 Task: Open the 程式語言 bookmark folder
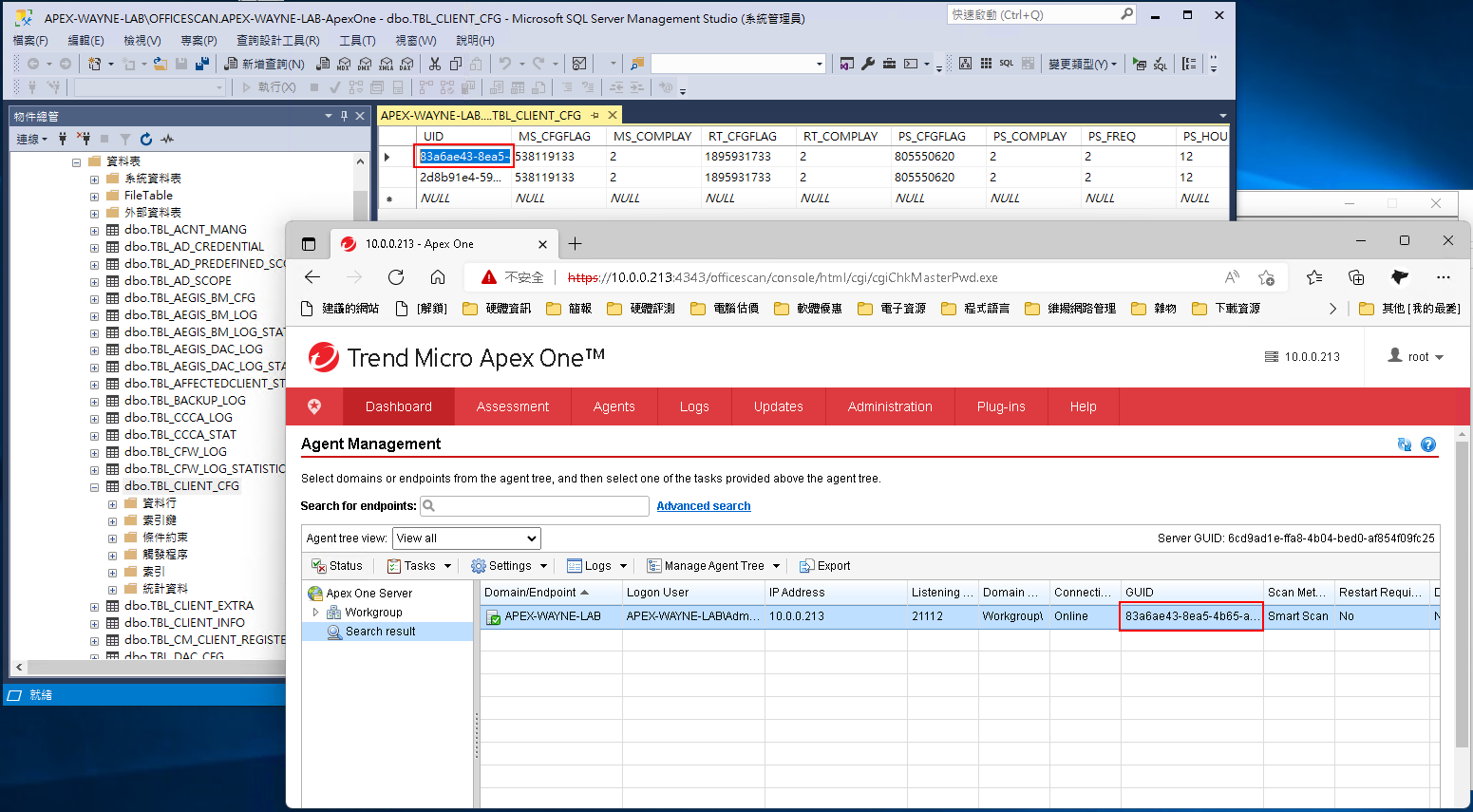[x=975, y=309]
